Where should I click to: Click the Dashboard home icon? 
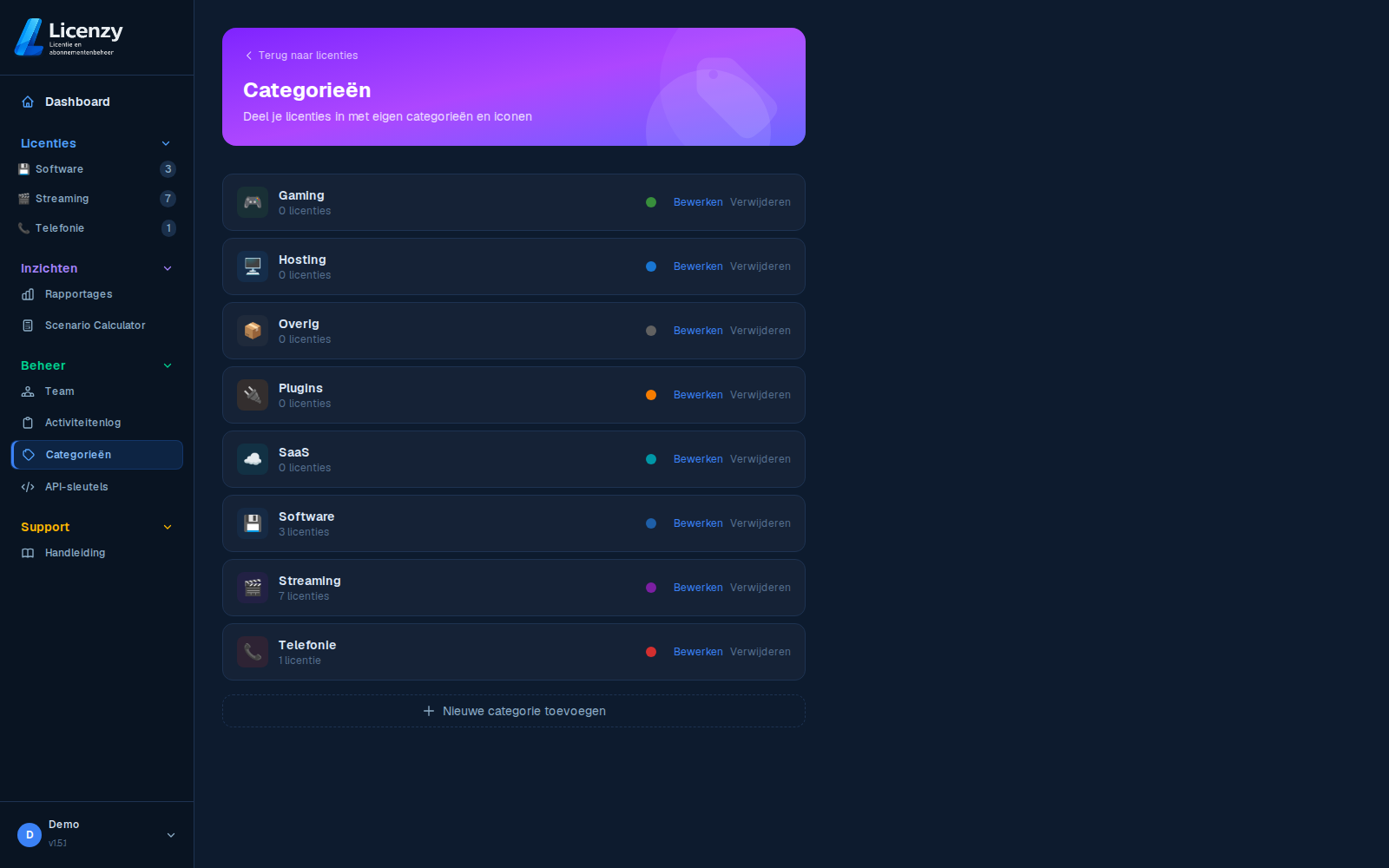[28, 102]
